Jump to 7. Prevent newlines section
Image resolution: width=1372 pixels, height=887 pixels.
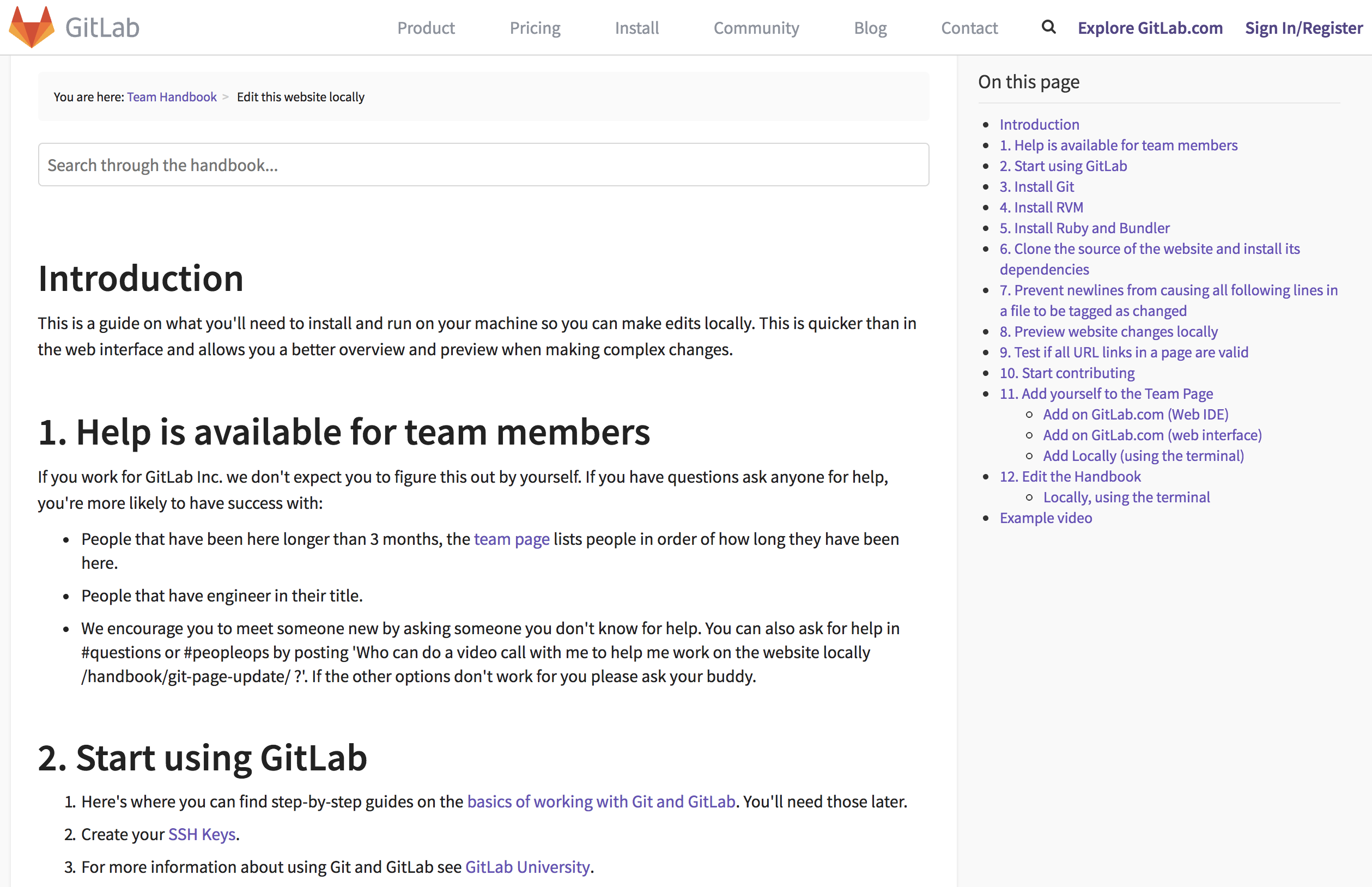point(1168,300)
